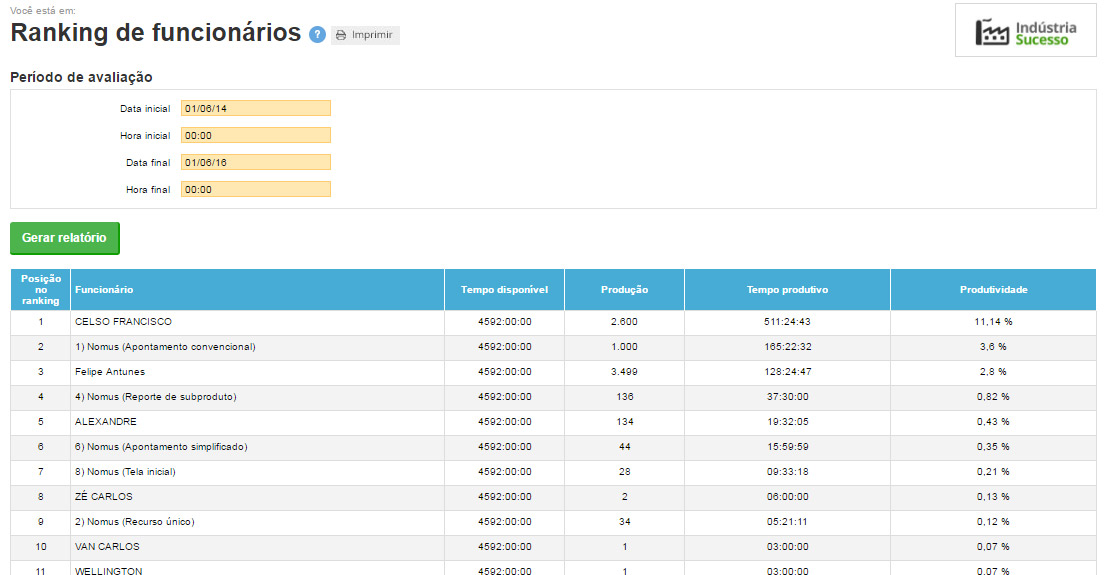Click the 11,14 % productivity value
Viewport: 1104px width, 575px height.
click(993, 322)
